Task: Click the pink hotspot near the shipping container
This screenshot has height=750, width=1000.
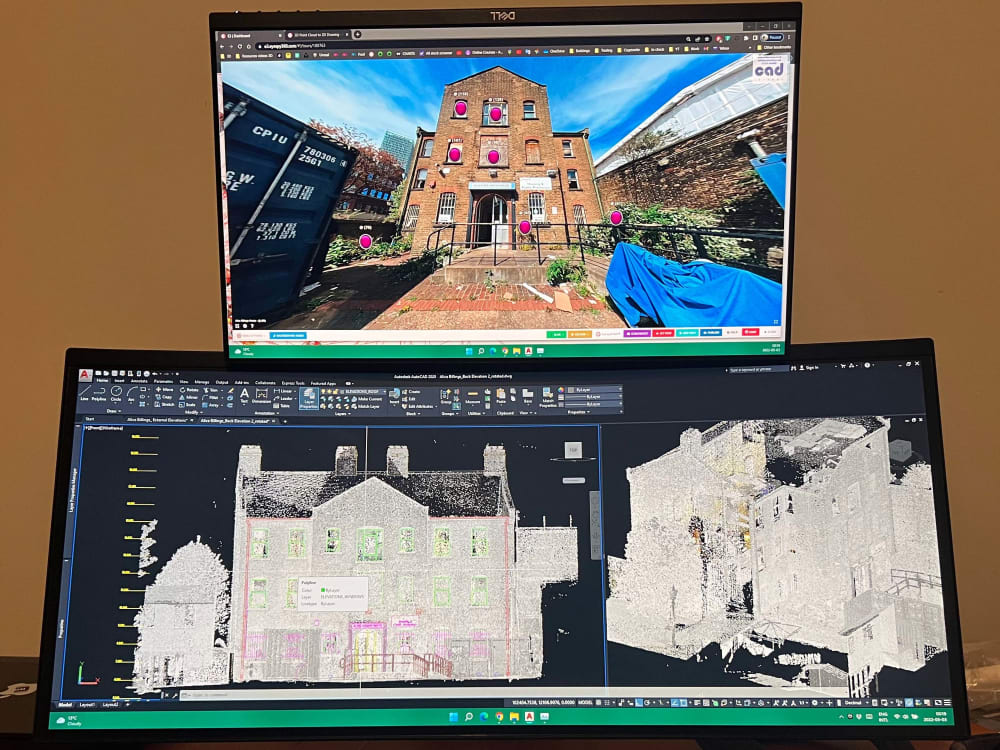Action: 365,241
